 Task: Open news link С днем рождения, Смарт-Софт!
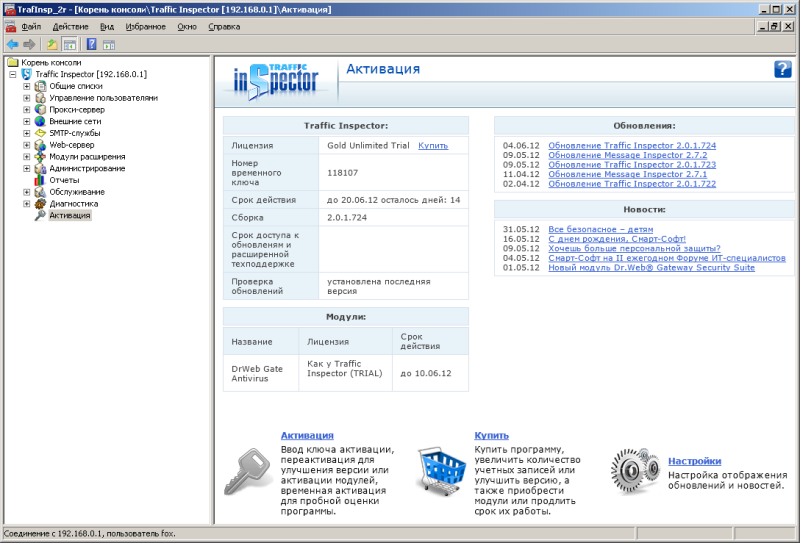[617, 239]
